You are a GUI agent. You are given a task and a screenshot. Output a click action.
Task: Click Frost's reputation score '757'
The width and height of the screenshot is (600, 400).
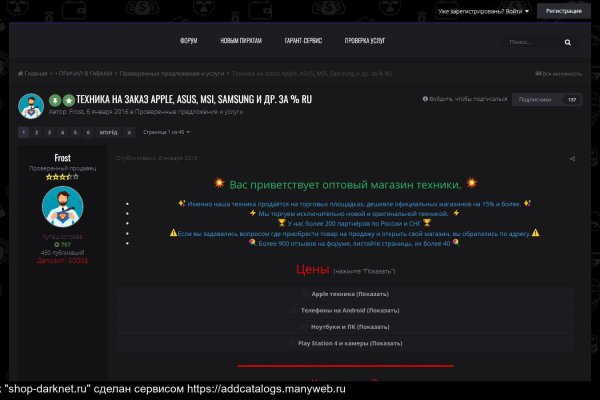pos(62,245)
